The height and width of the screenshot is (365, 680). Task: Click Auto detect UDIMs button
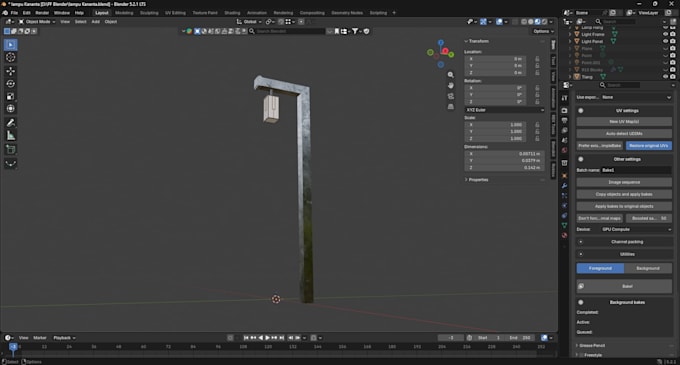[624, 134]
